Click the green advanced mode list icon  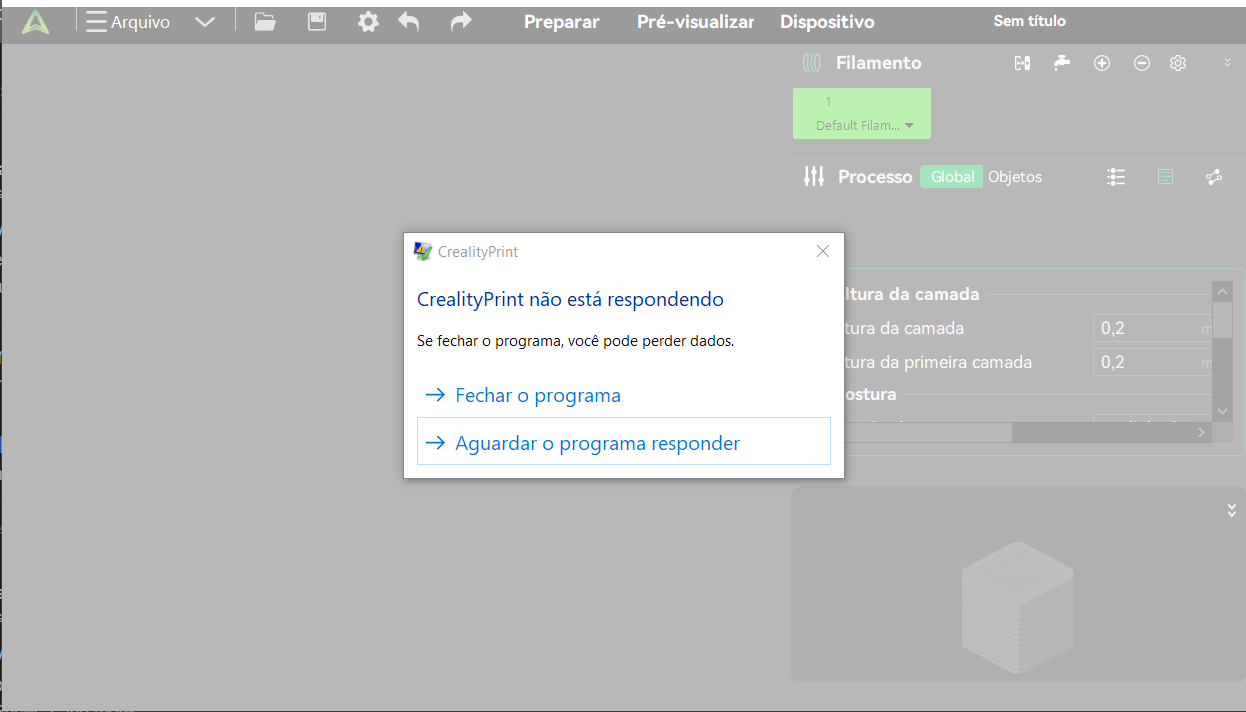coord(1165,177)
